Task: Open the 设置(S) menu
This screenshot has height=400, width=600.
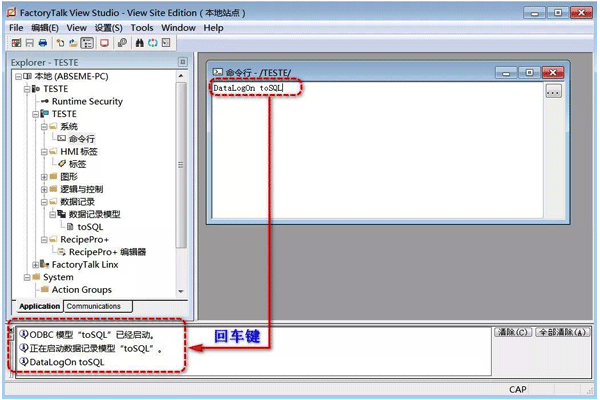Action: (108, 28)
